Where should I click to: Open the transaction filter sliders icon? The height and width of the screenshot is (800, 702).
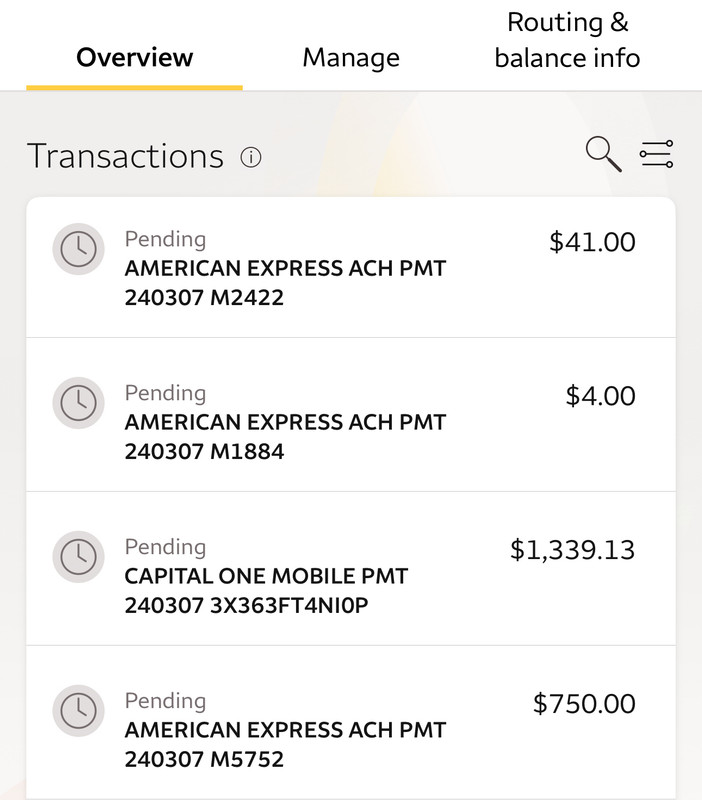point(657,154)
